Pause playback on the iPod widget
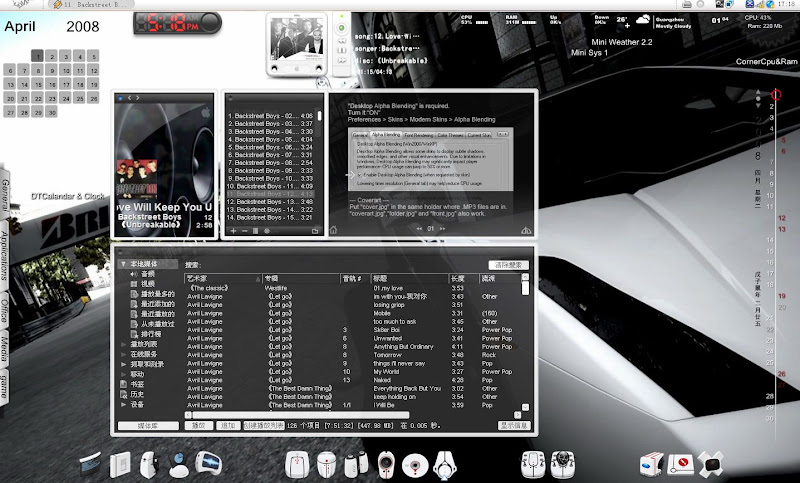The image size is (800, 483). [x=342, y=50]
